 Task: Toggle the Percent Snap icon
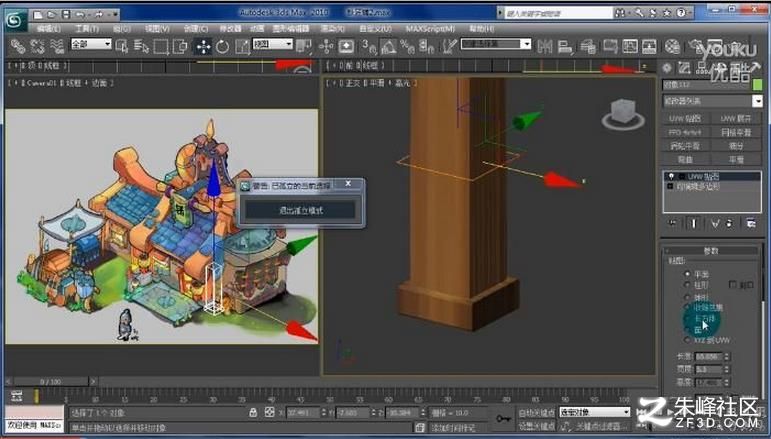(408, 46)
